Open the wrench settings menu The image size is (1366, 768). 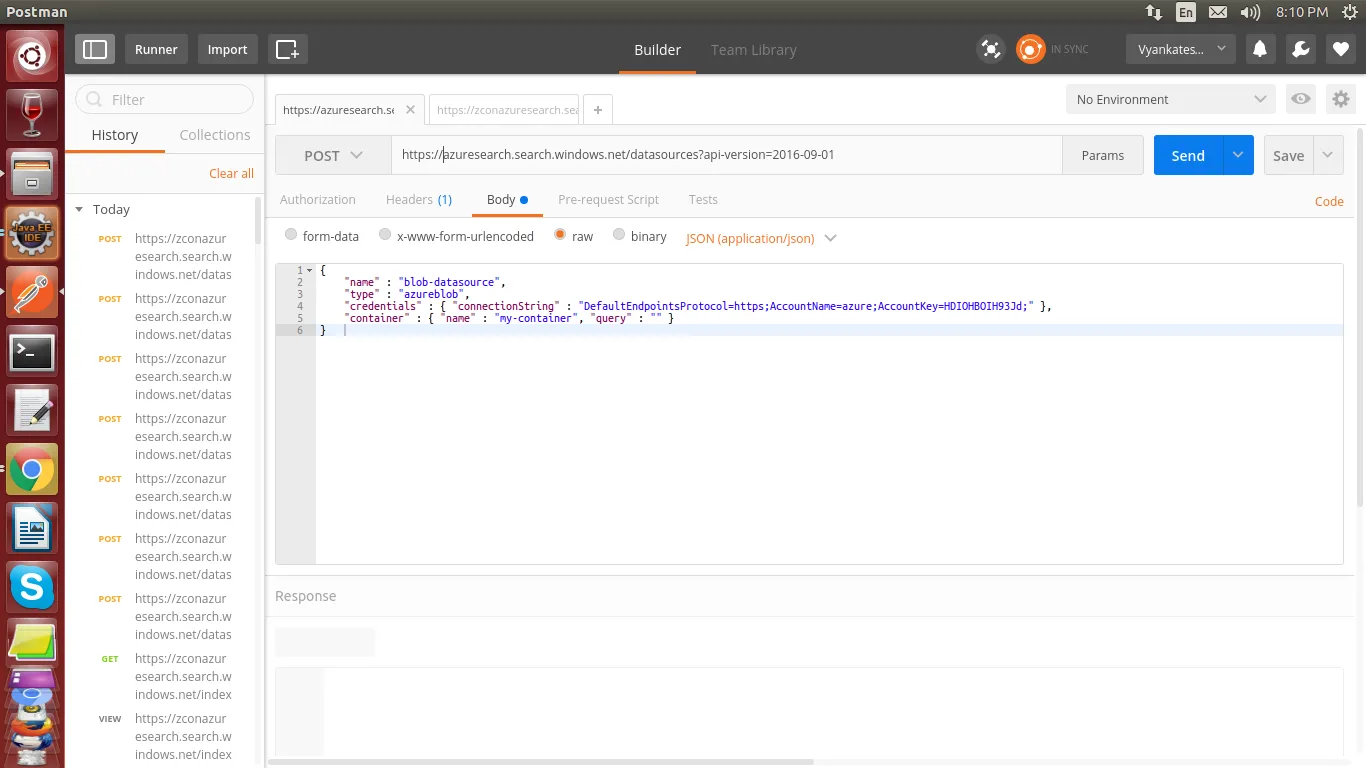(x=1300, y=49)
